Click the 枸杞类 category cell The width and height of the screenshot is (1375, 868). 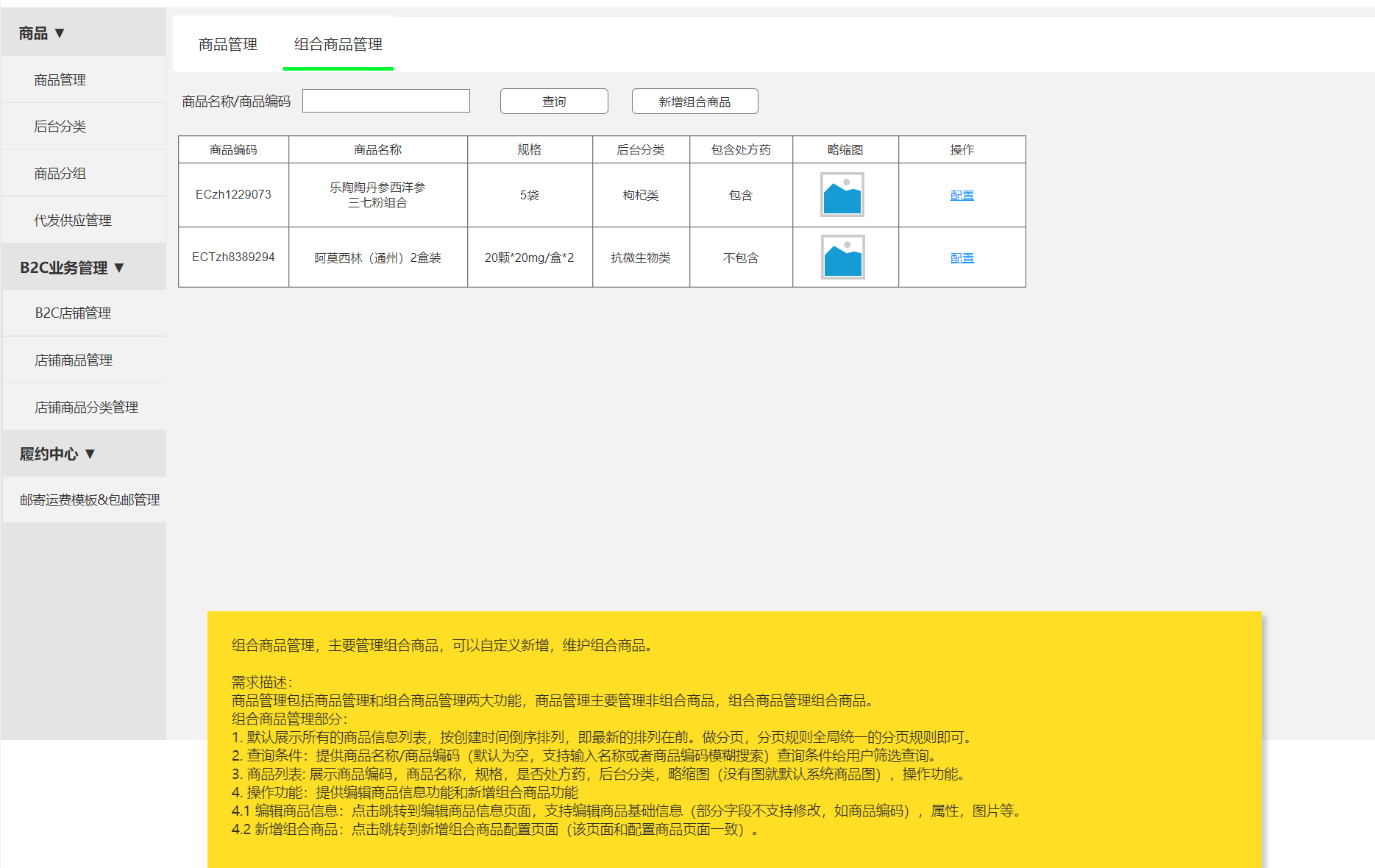[641, 195]
